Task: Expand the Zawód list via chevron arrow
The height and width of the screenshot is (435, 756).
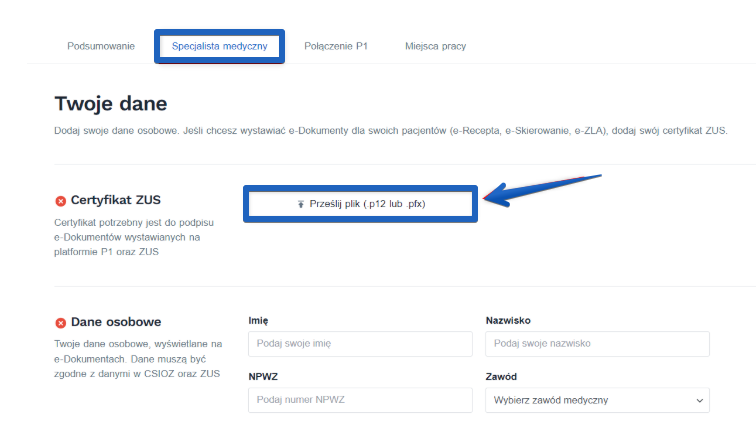Action: 699,401
